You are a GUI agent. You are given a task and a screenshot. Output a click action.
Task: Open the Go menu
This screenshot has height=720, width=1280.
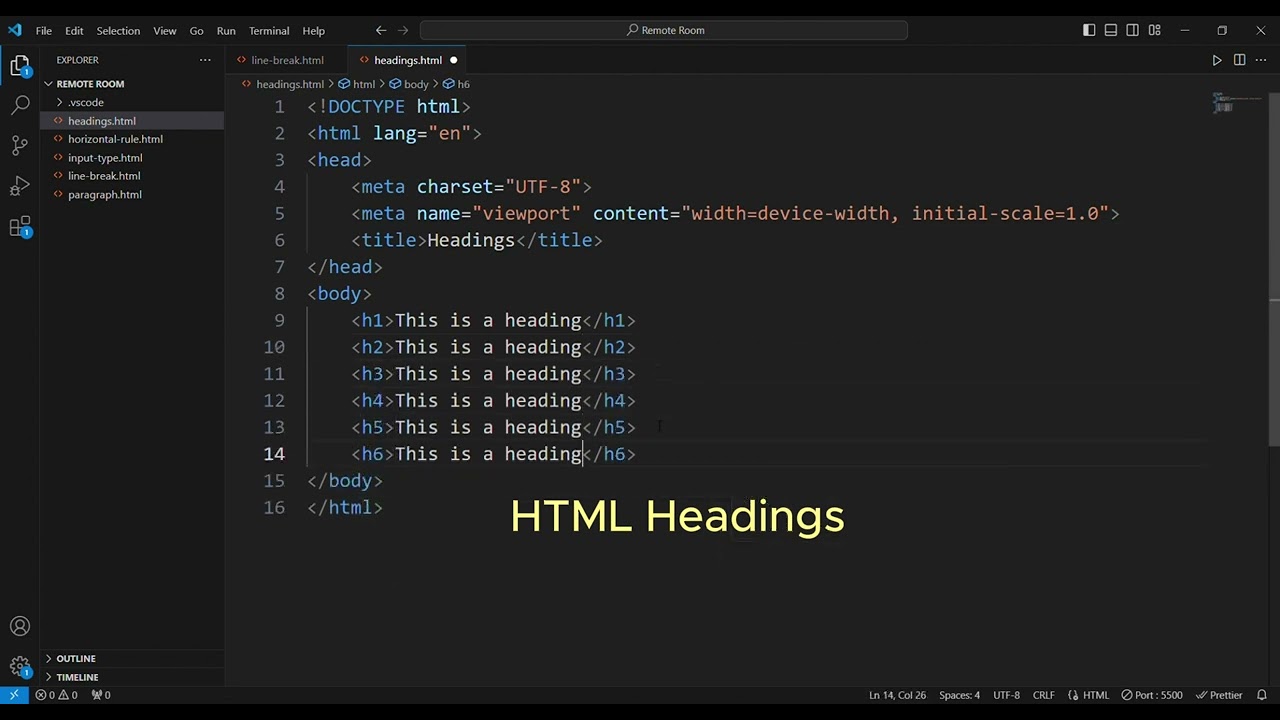tap(196, 30)
